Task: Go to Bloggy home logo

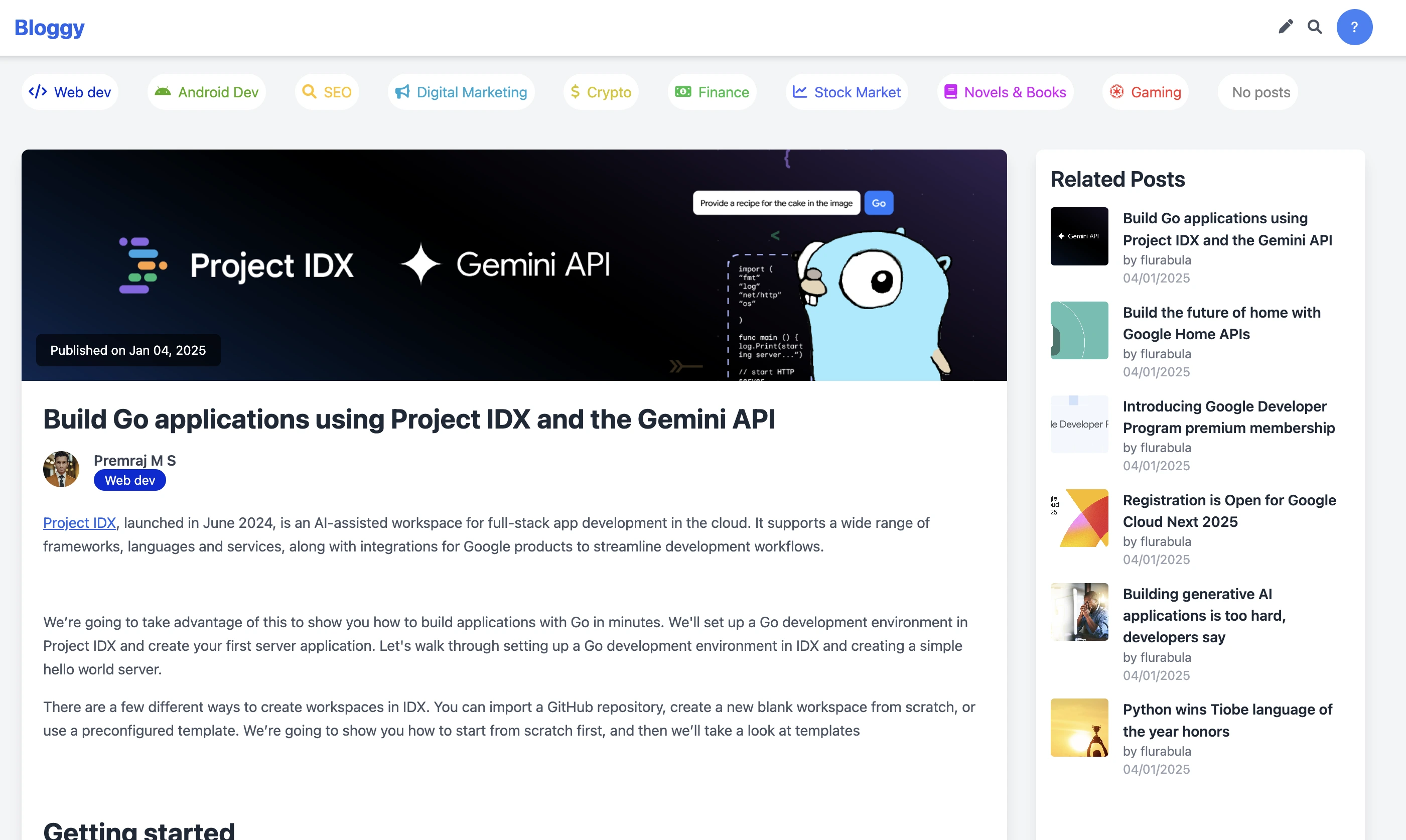Action: 49,27
